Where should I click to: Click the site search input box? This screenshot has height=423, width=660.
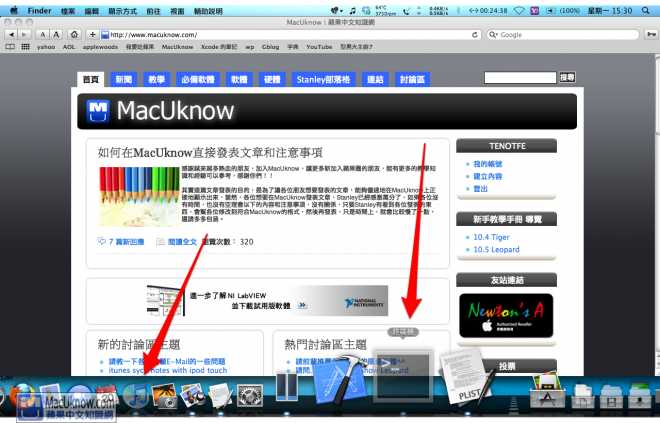click(520, 77)
